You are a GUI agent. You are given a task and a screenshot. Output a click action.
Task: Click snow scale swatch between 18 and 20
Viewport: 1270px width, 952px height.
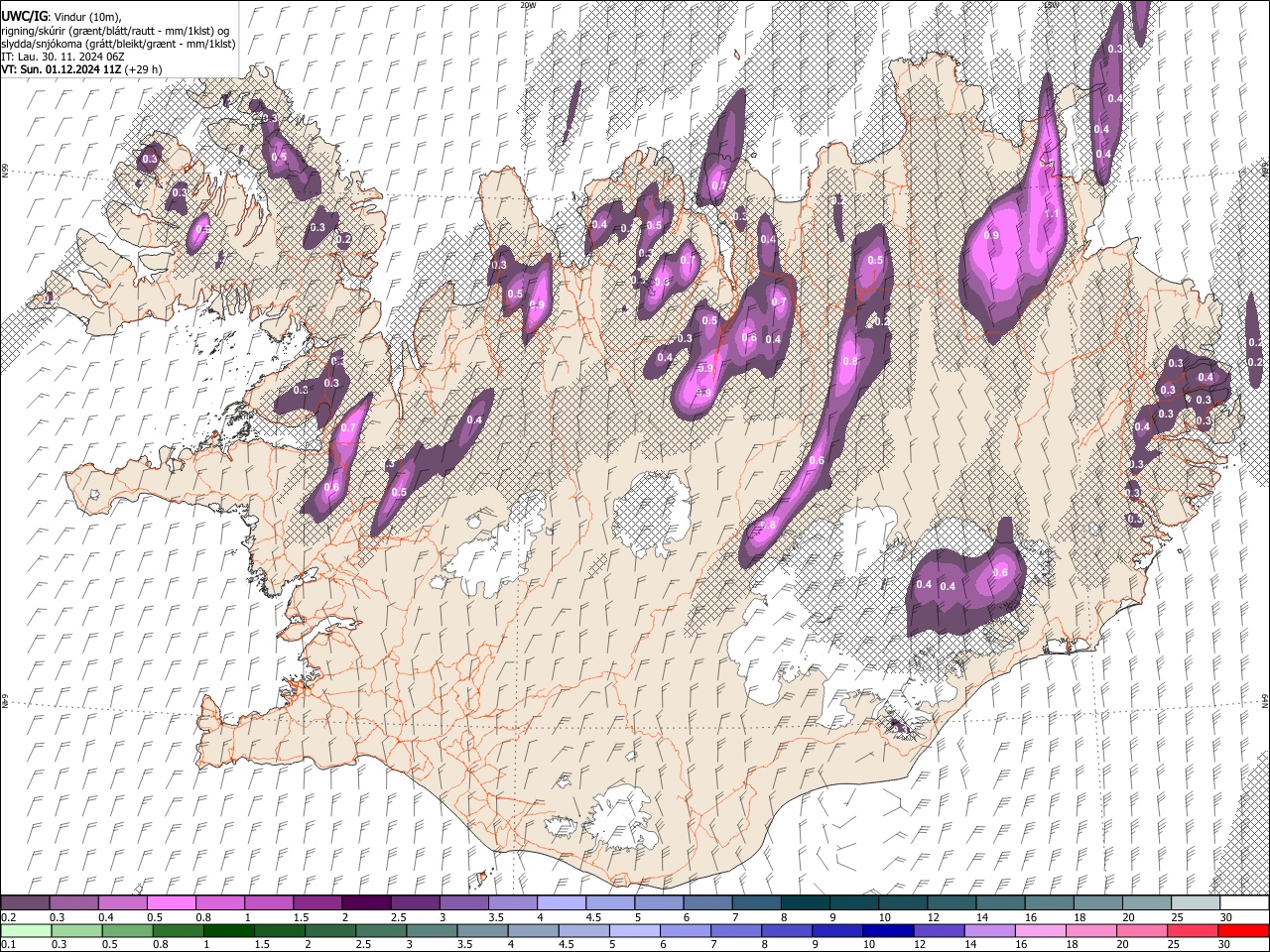click(1098, 903)
